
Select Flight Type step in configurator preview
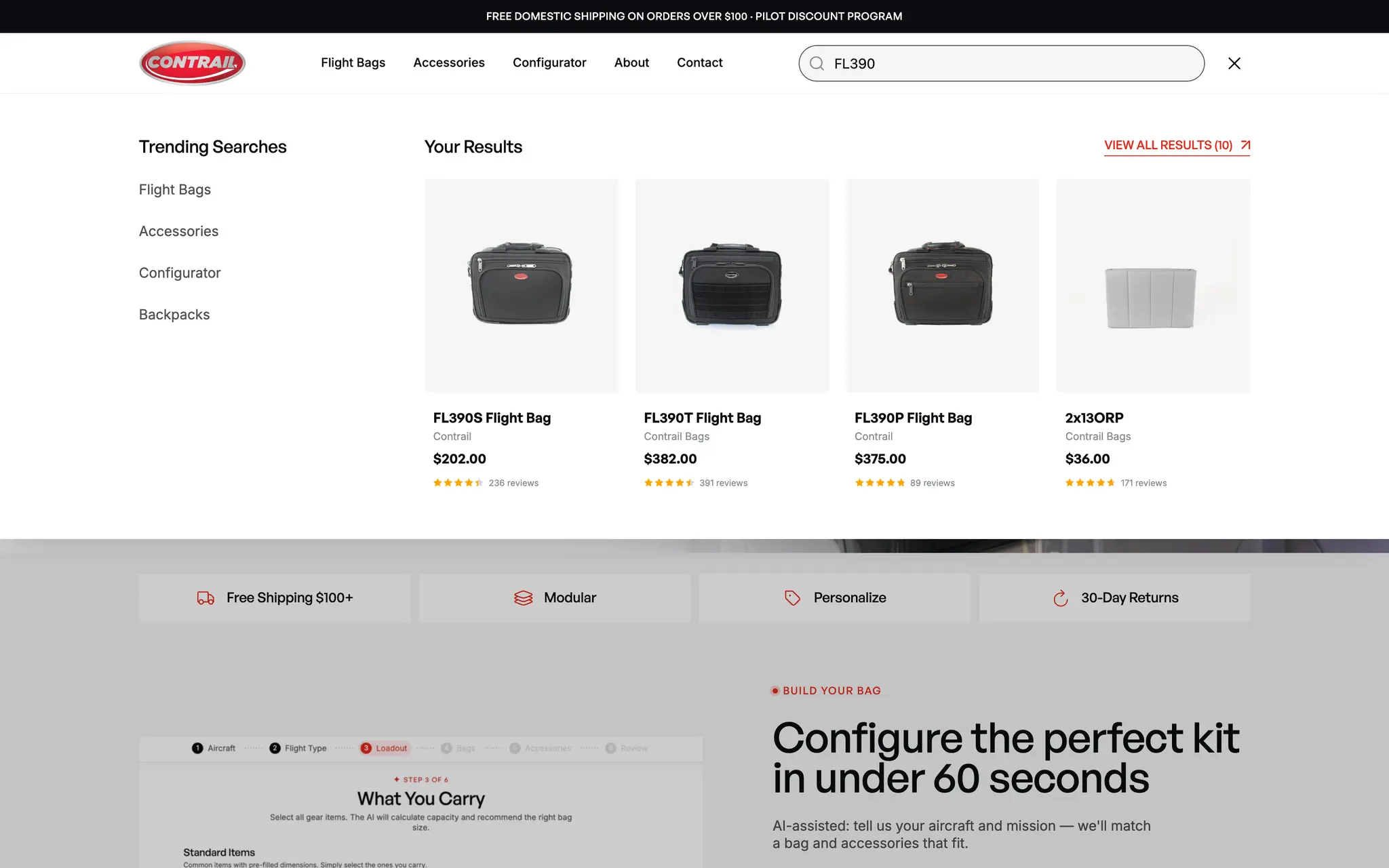tap(298, 748)
